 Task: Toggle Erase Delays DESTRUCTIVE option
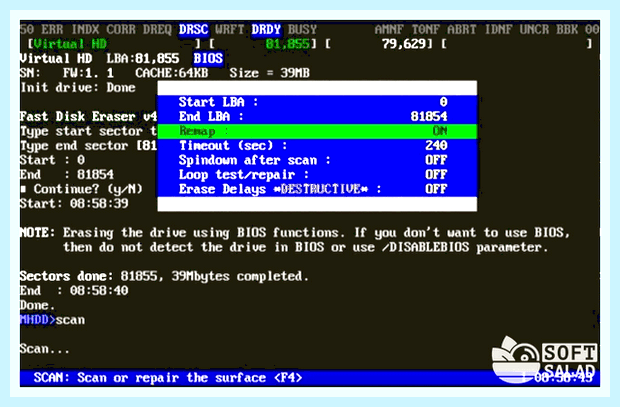[x=317, y=189]
